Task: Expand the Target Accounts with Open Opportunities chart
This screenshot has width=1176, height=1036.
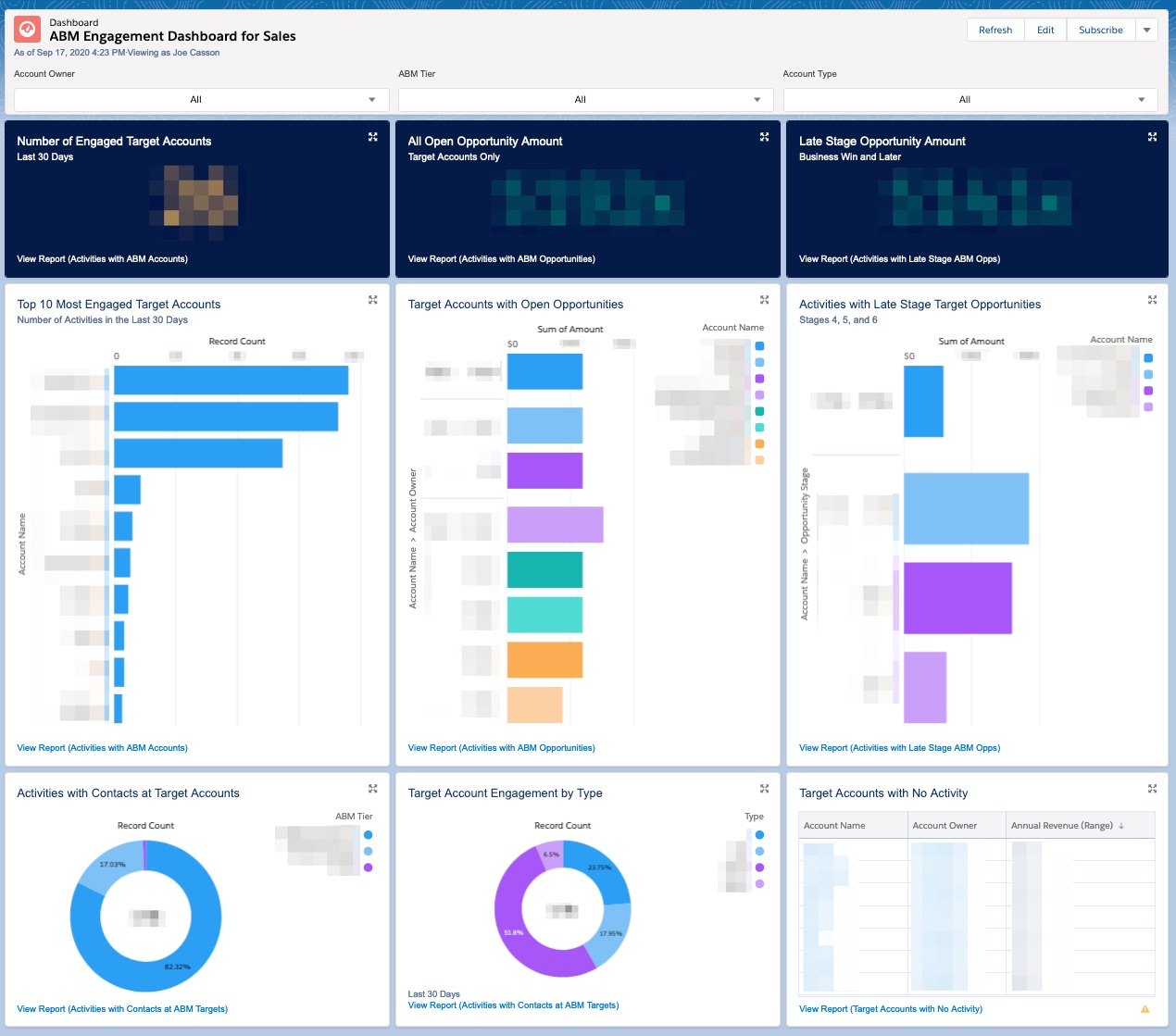Action: tap(764, 299)
